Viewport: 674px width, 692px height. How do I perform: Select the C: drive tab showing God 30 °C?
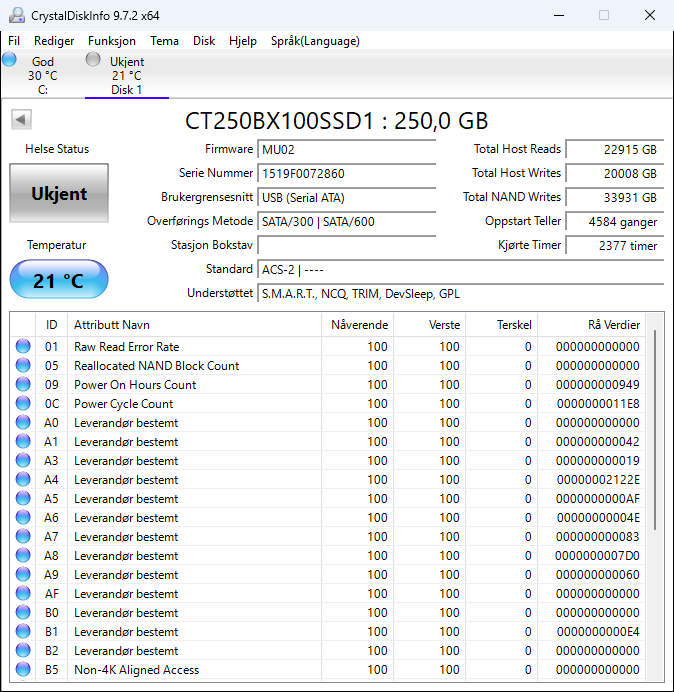point(42,75)
